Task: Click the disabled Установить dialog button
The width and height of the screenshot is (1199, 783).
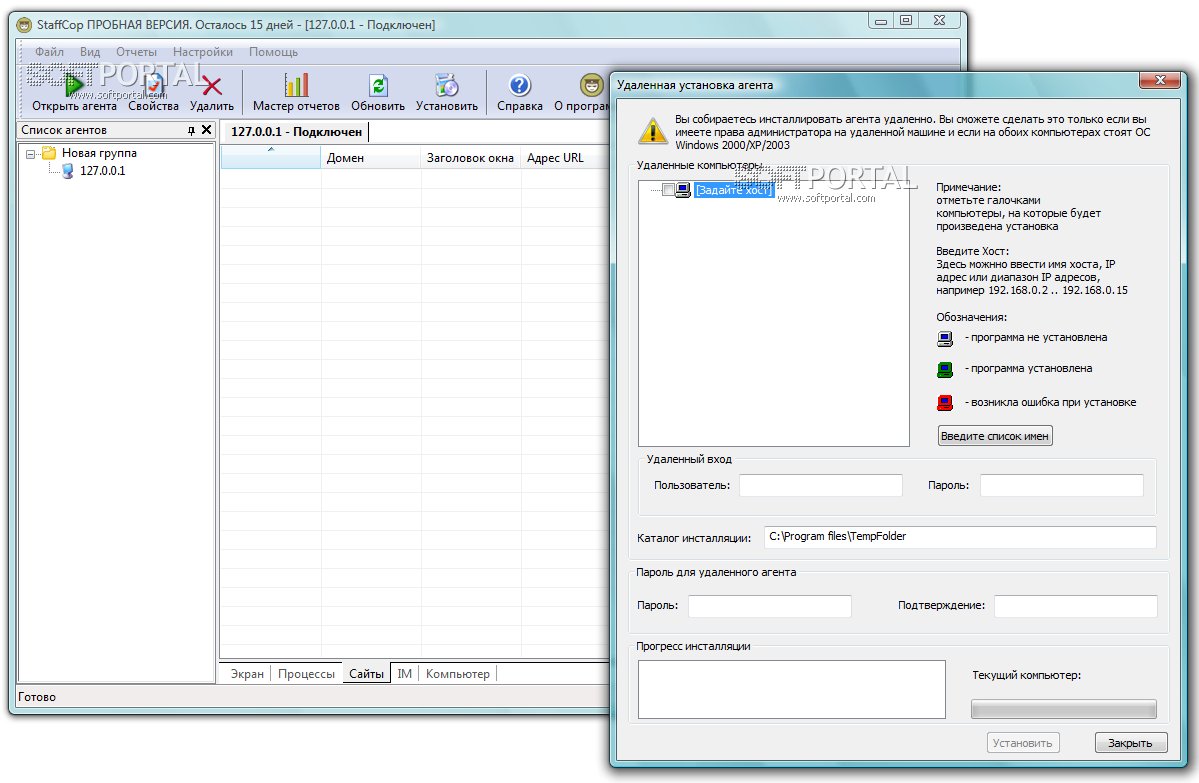Action: 1022,742
